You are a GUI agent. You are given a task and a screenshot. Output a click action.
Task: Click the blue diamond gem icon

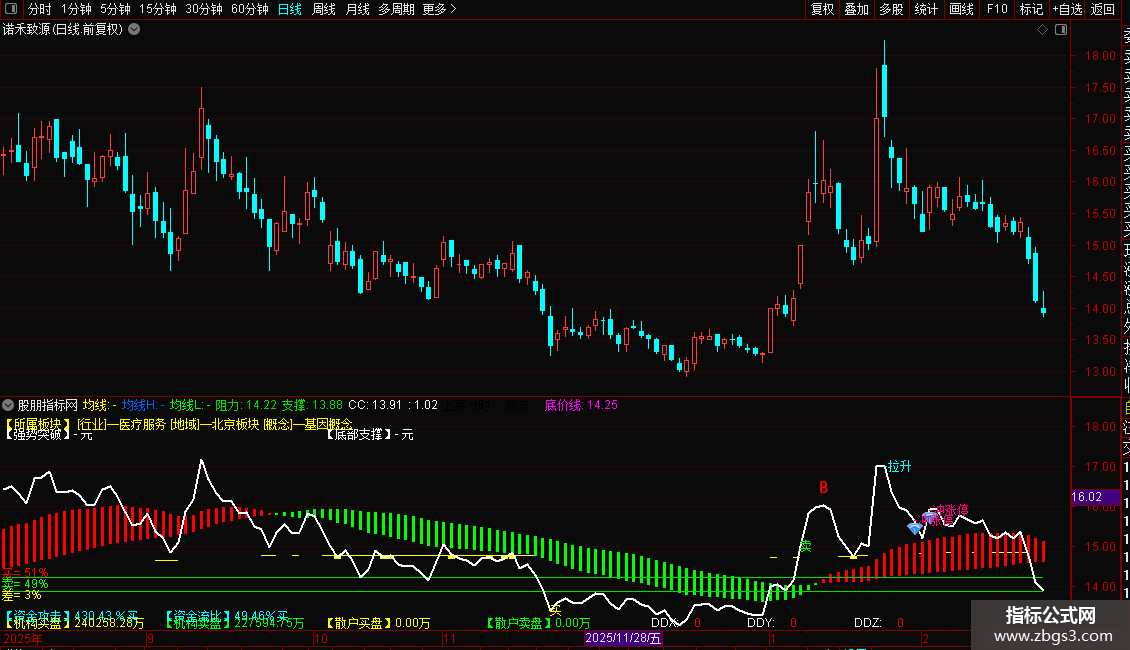click(x=915, y=528)
